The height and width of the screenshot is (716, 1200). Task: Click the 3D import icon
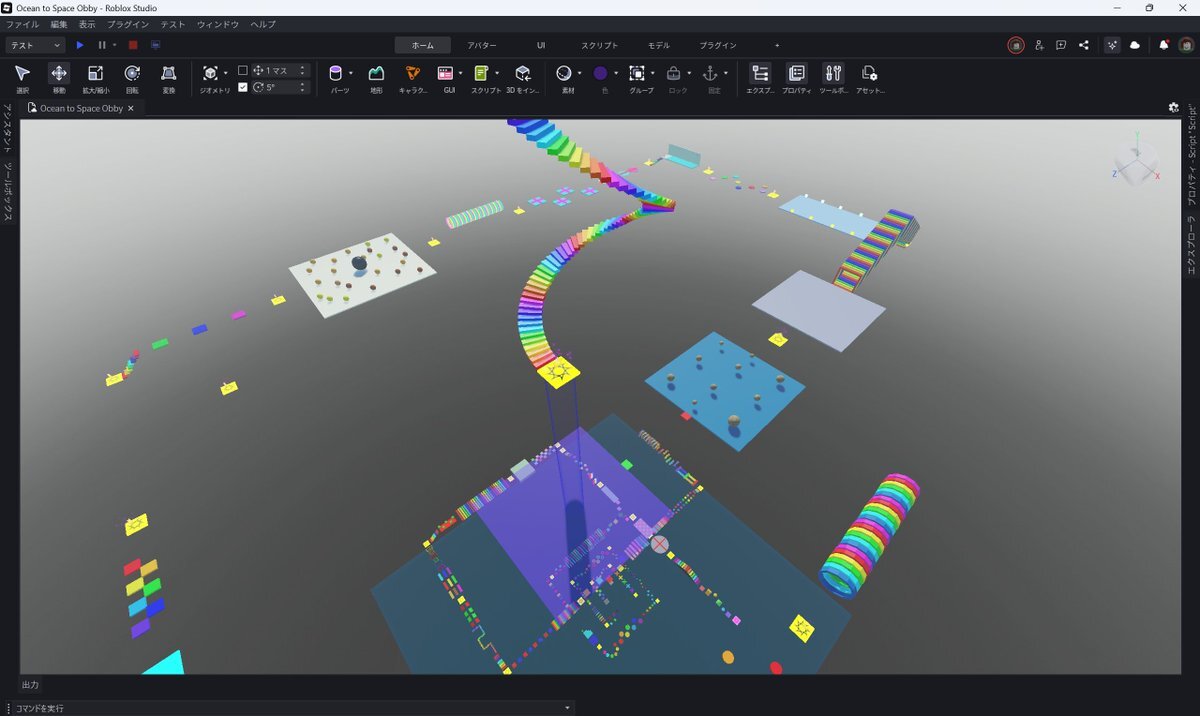tap(522, 74)
